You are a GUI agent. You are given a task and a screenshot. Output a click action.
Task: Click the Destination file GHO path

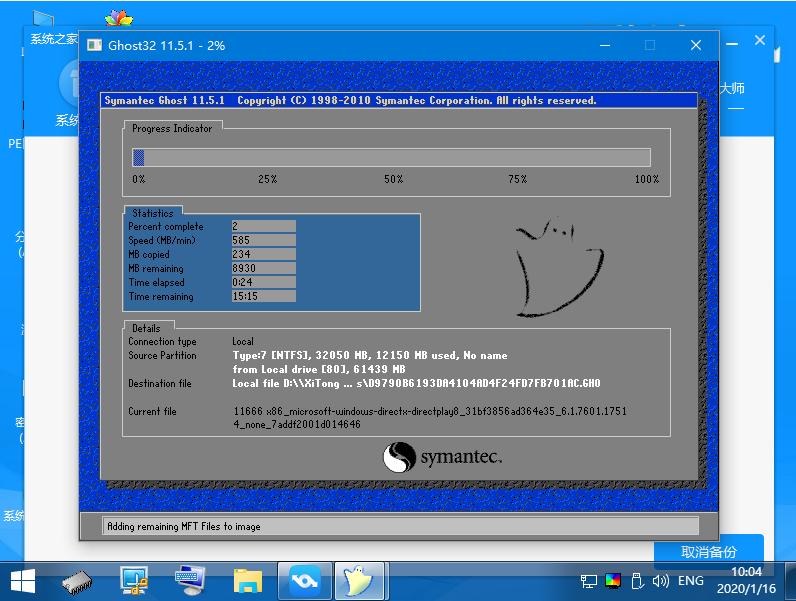[x=416, y=383]
